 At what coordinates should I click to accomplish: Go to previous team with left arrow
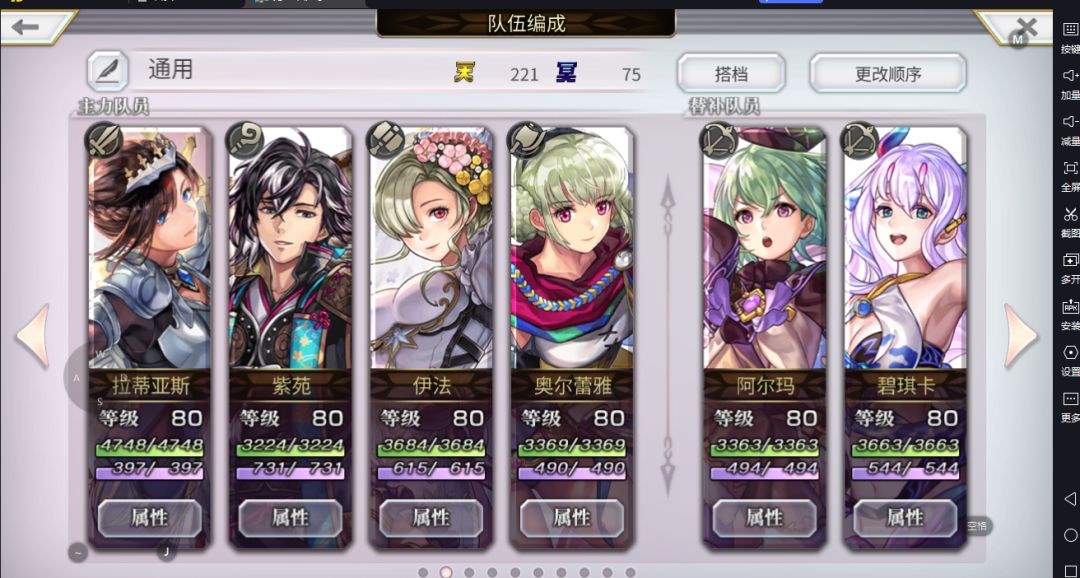click(33, 336)
